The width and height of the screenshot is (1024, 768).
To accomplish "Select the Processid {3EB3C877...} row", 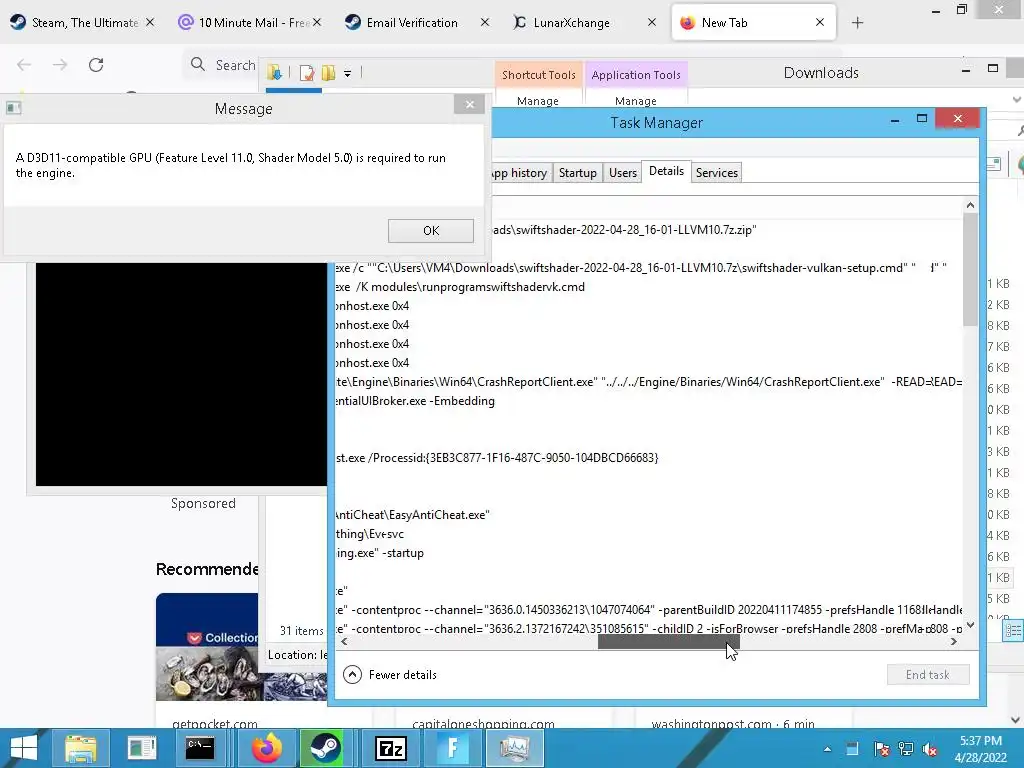I will [x=649, y=458].
